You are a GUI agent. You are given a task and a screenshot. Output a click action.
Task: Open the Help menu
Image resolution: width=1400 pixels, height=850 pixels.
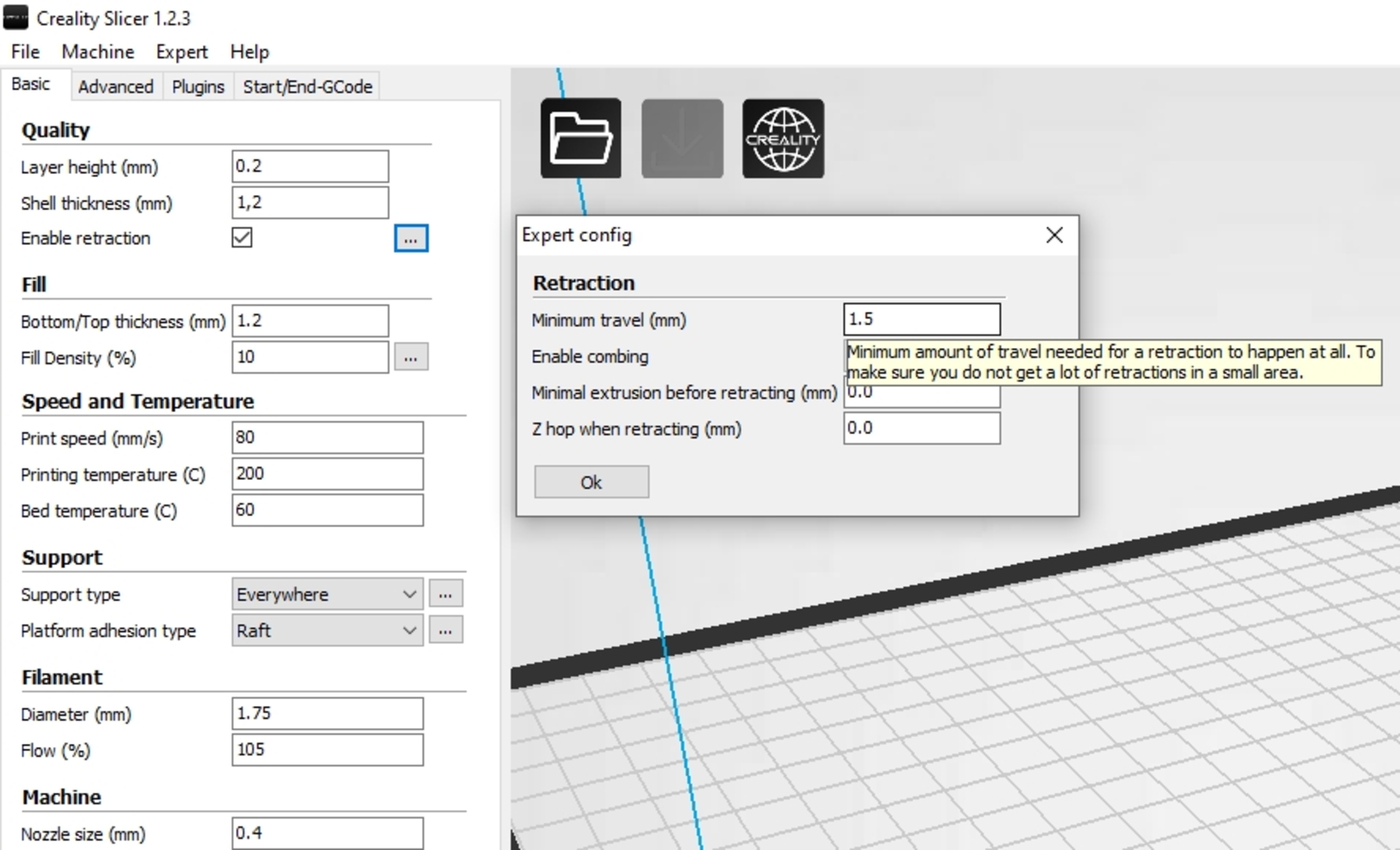[x=249, y=52]
